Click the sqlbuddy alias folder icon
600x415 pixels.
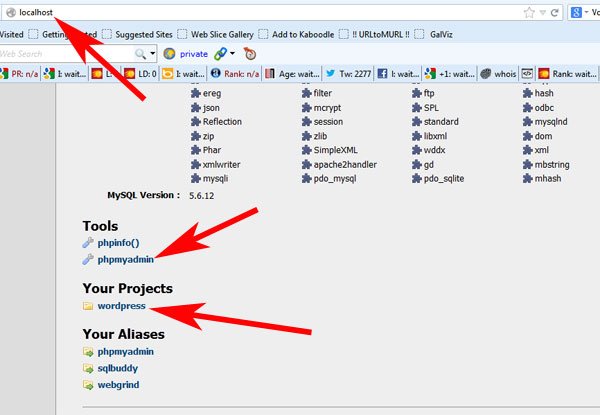88,367
